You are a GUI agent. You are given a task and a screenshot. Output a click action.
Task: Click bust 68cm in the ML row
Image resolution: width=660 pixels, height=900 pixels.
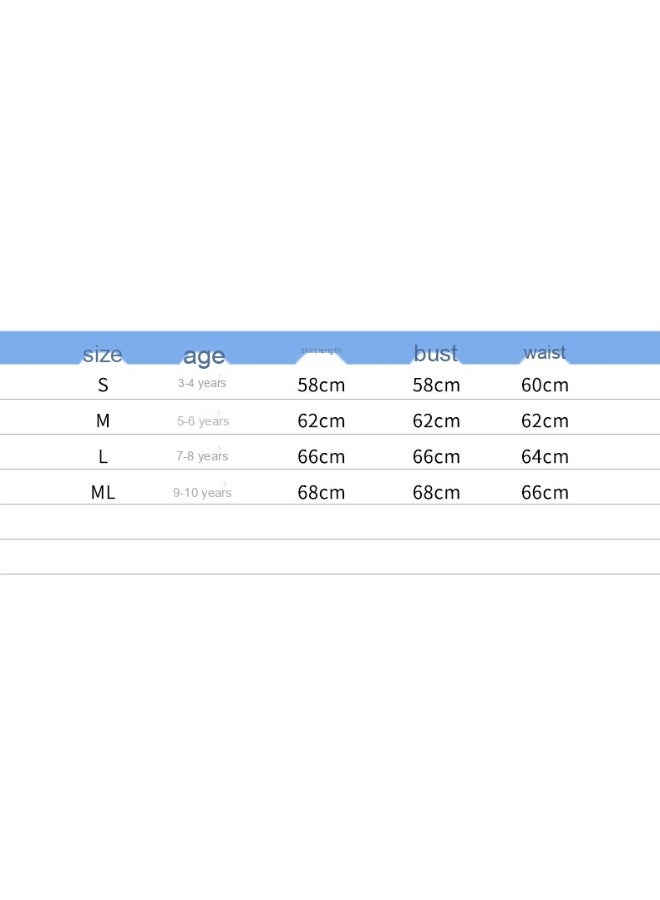[x=436, y=492]
